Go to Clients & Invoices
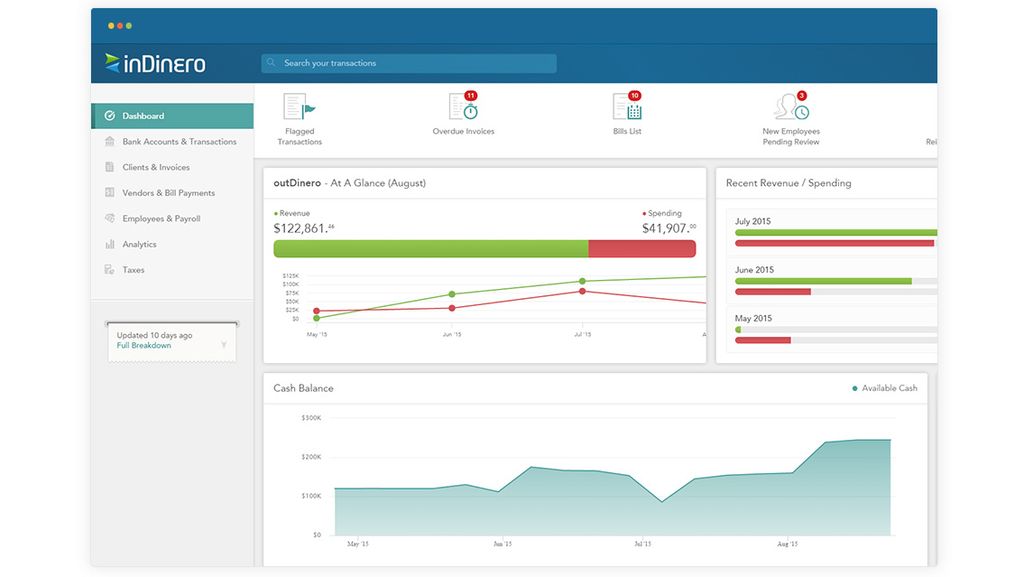This screenshot has width=1024, height=577. (172, 167)
